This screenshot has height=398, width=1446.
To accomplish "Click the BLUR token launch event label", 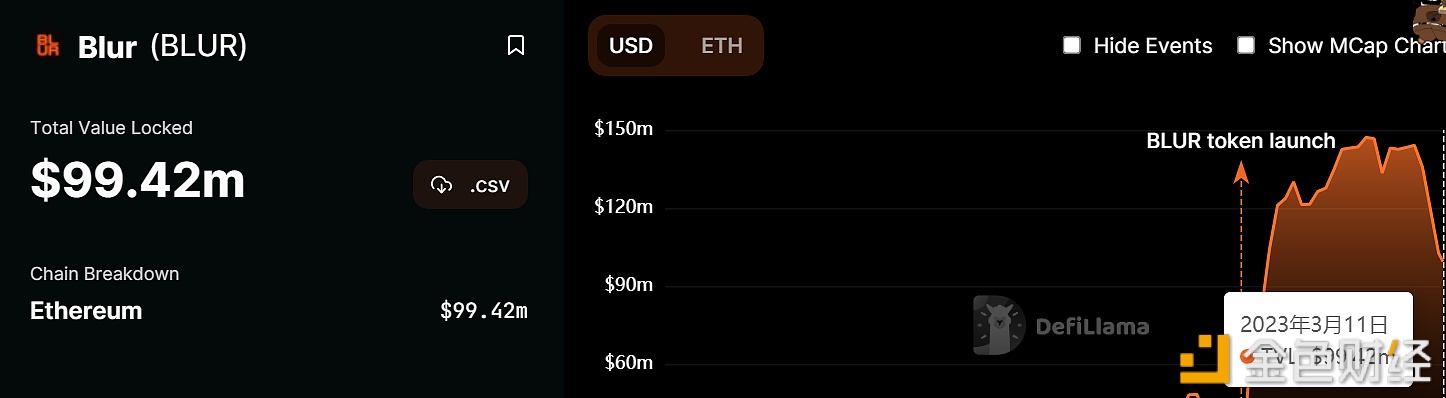I will (1241, 141).
